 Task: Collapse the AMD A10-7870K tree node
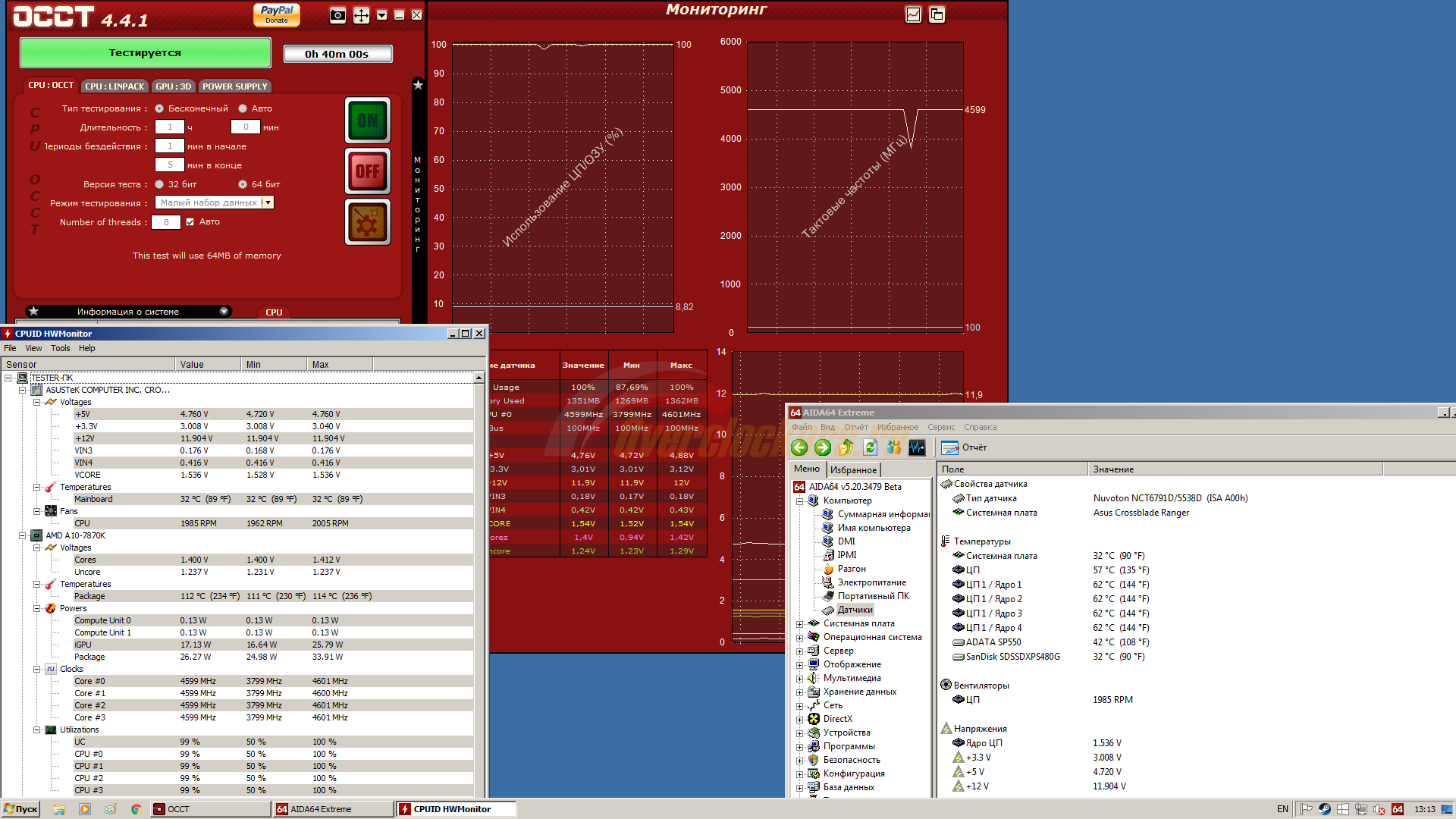click(23, 535)
